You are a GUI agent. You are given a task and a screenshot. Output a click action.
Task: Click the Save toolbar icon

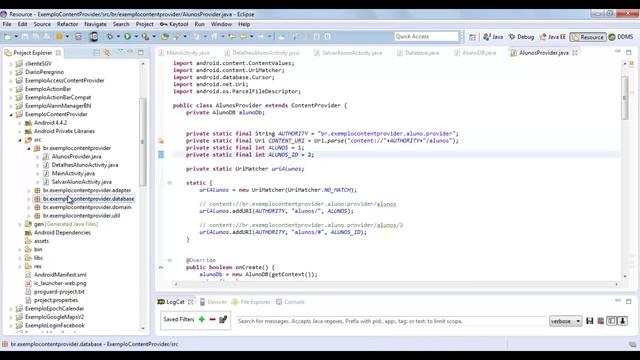(x=25, y=37)
